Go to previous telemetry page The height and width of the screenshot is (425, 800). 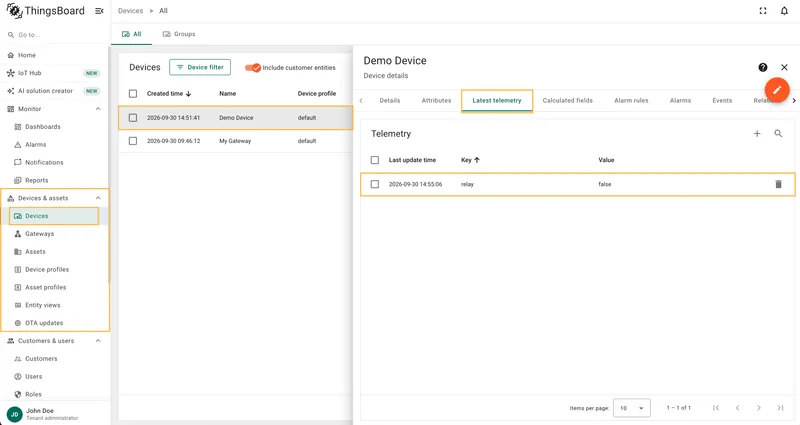[737, 408]
